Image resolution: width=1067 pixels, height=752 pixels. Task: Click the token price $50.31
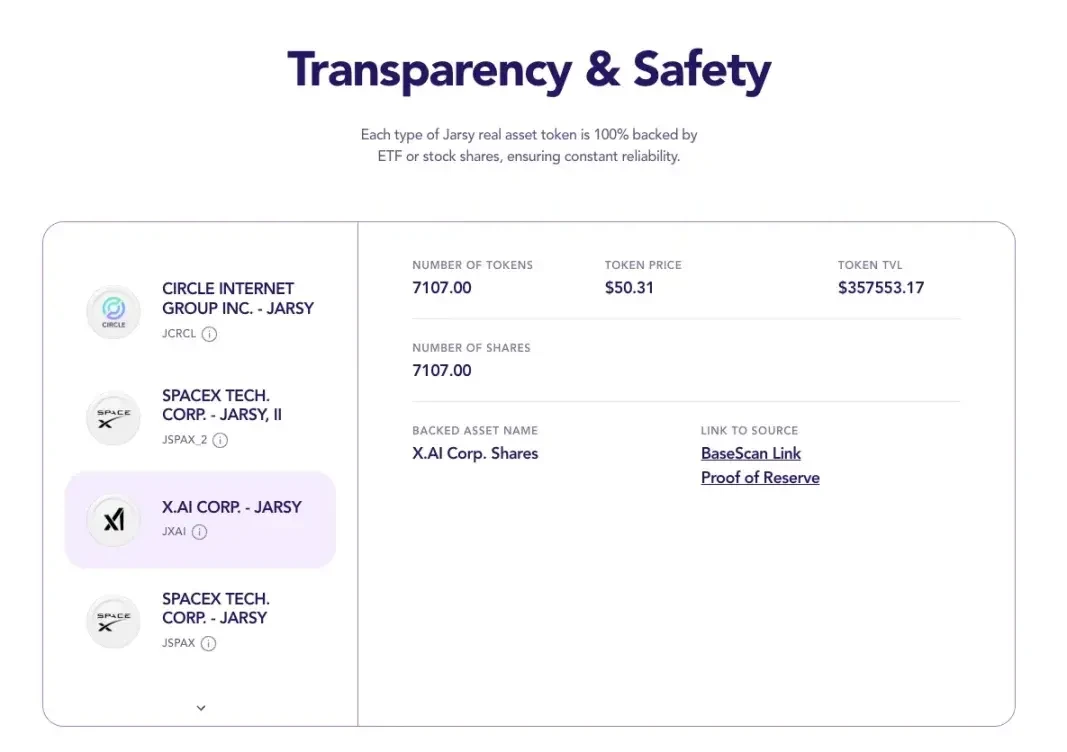pyautogui.click(x=629, y=288)
